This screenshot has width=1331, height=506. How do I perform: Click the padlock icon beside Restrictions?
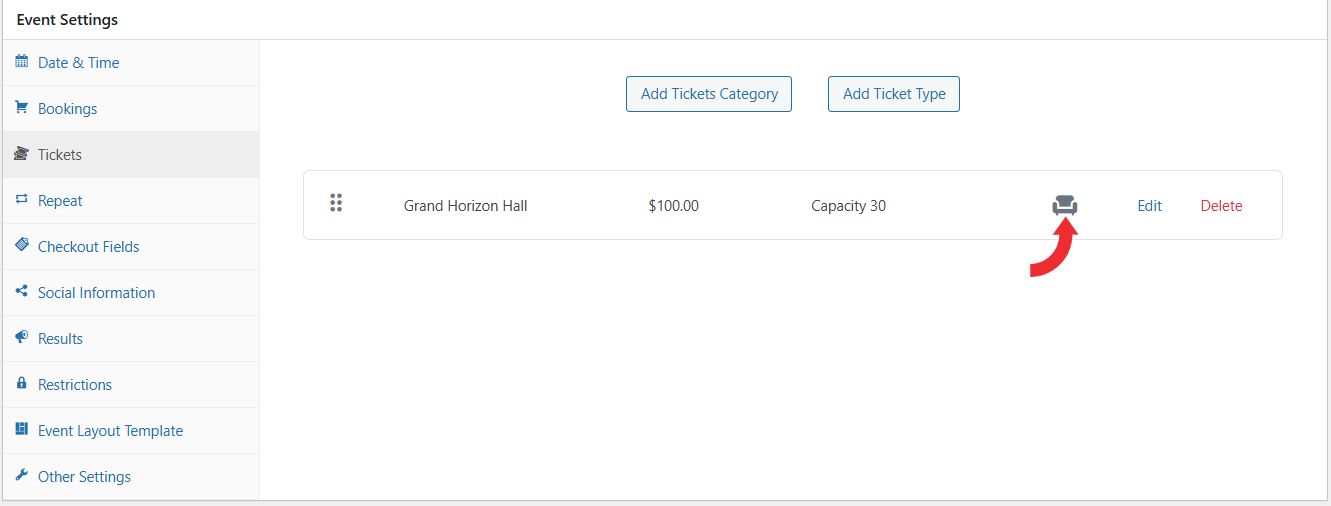[22, 384]
